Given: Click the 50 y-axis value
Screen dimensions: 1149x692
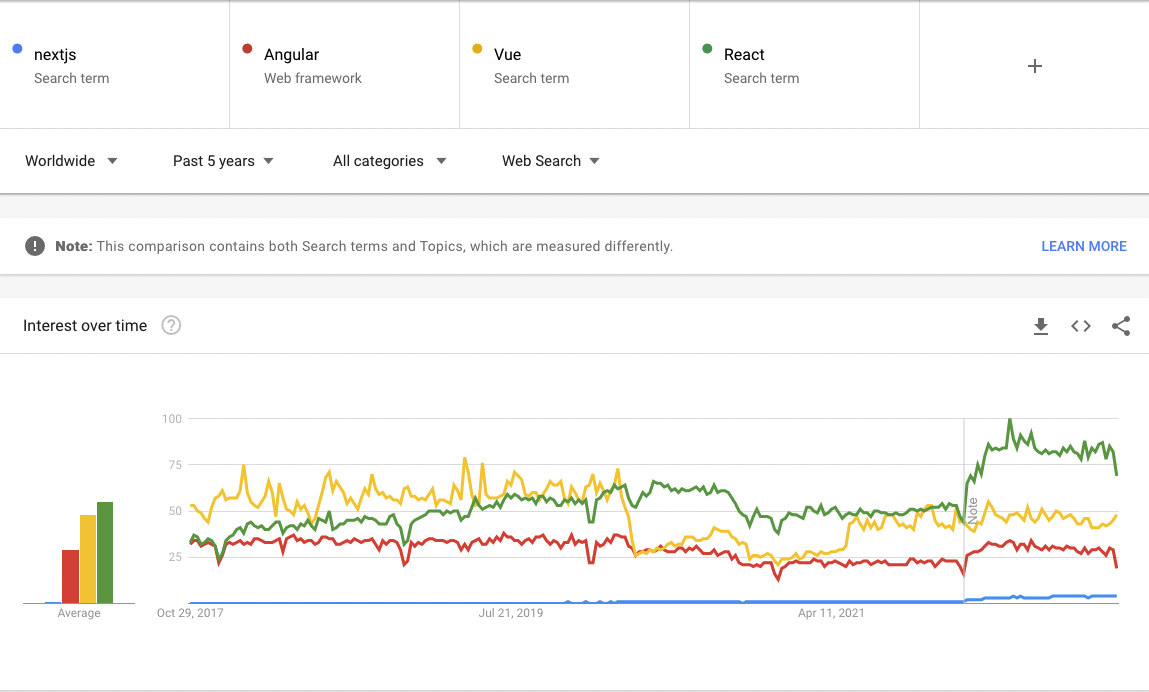Looking at the screenshot, I should (x=174, y=511).
